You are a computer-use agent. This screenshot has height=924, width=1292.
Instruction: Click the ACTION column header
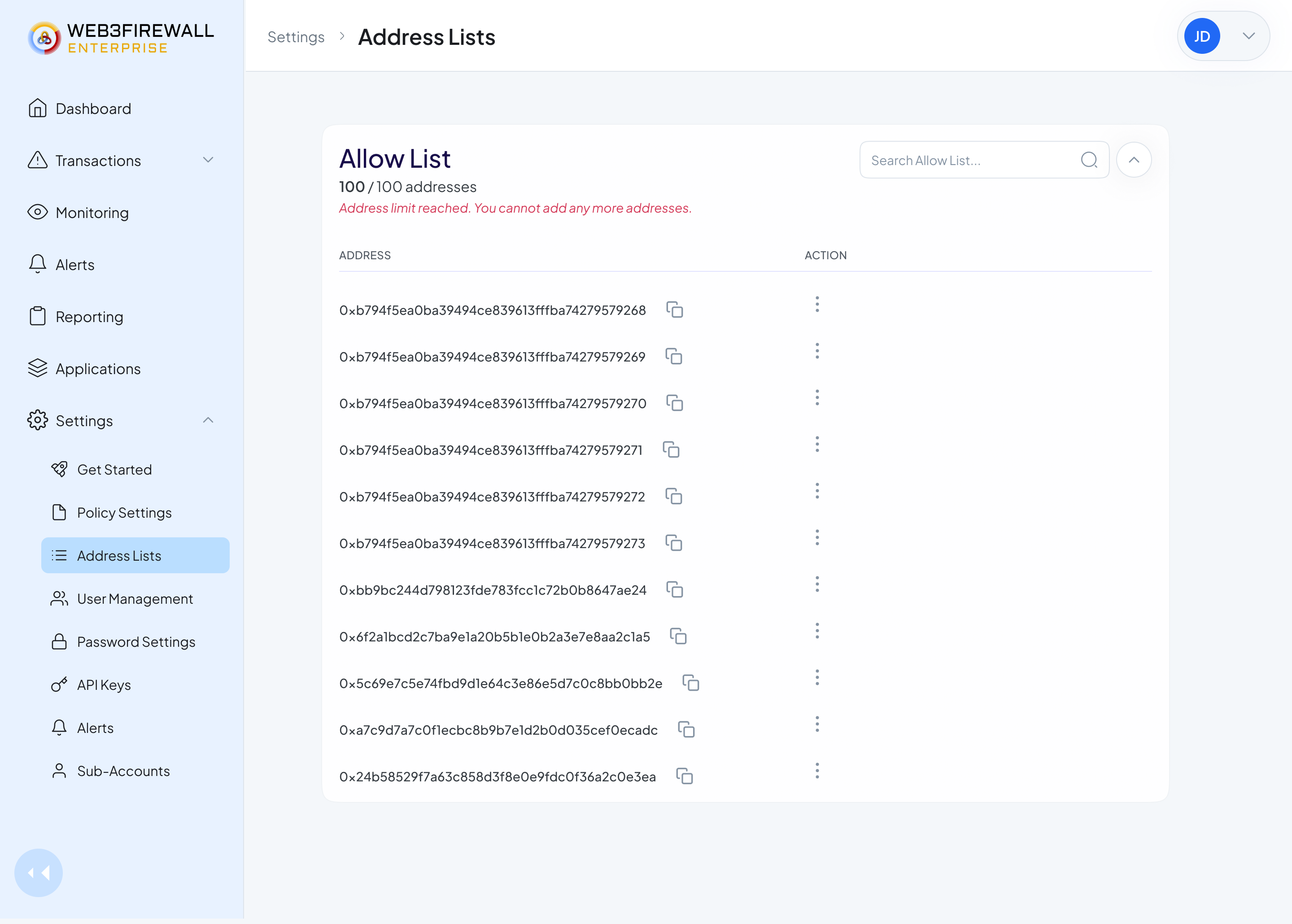pos(825,256)
